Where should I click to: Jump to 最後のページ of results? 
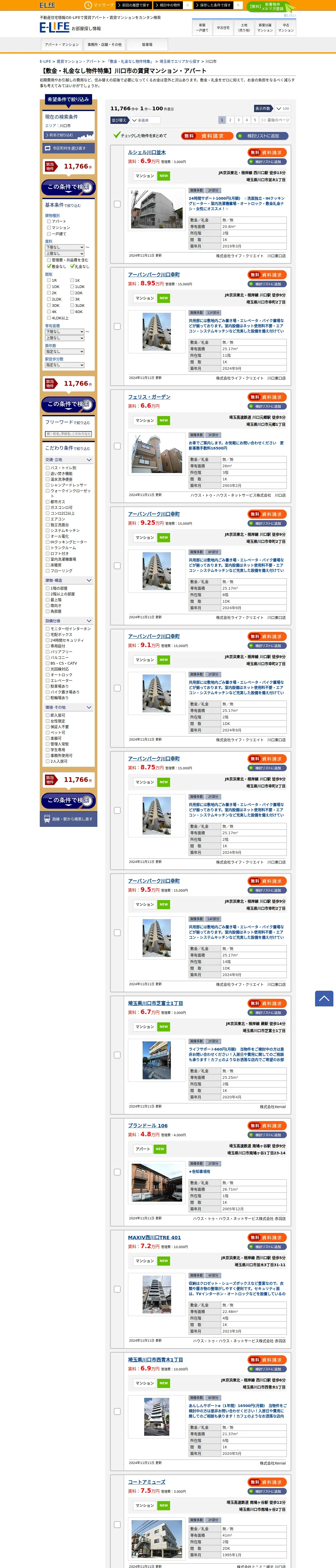pos(276,120)
